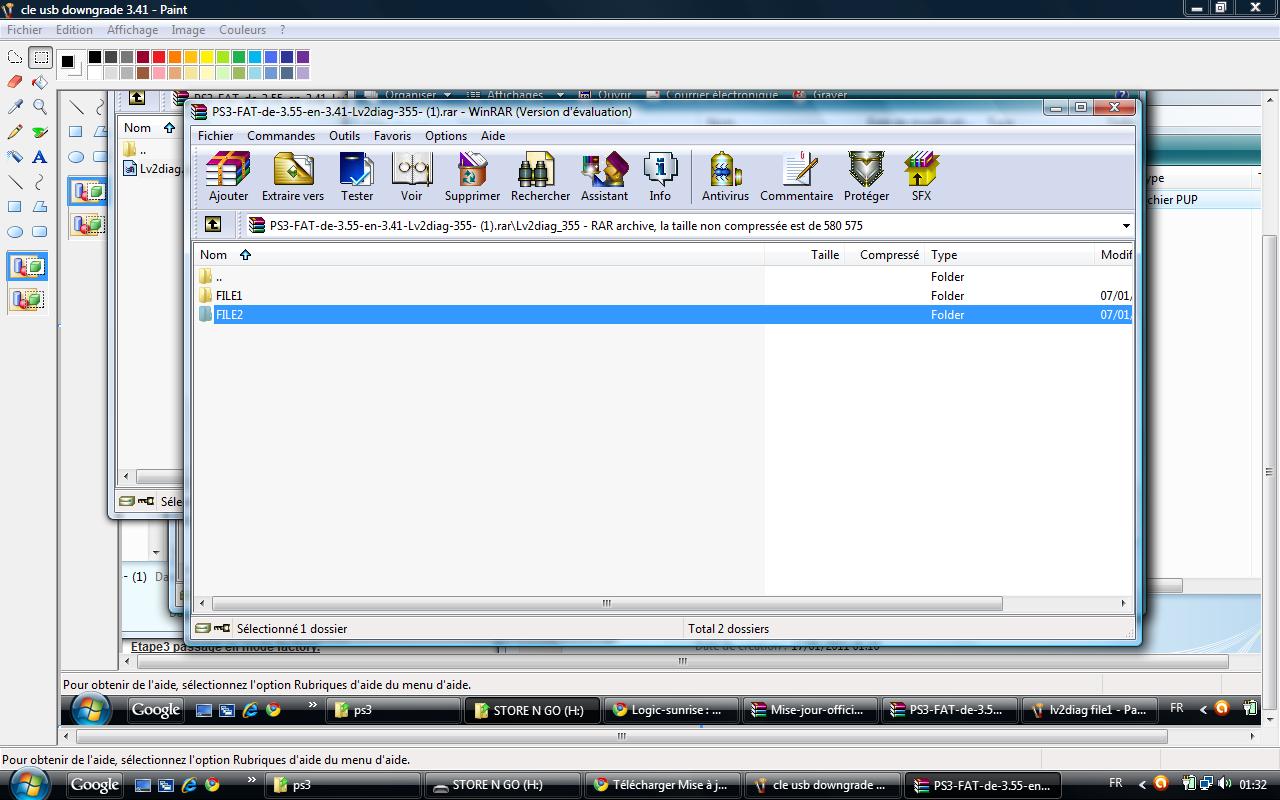
Task: Switch to cle usb downgrade taskbar button
Action: point(822,785)
